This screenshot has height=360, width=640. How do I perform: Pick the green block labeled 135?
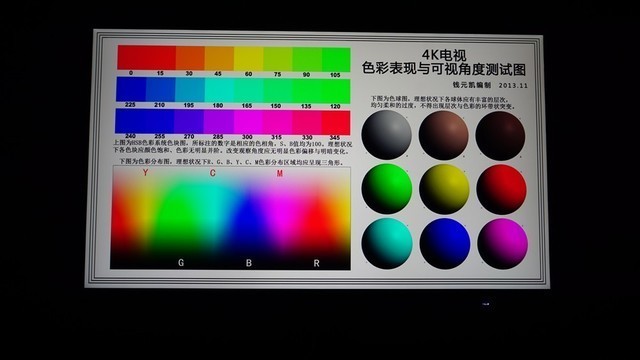click(x=307, y=91)
